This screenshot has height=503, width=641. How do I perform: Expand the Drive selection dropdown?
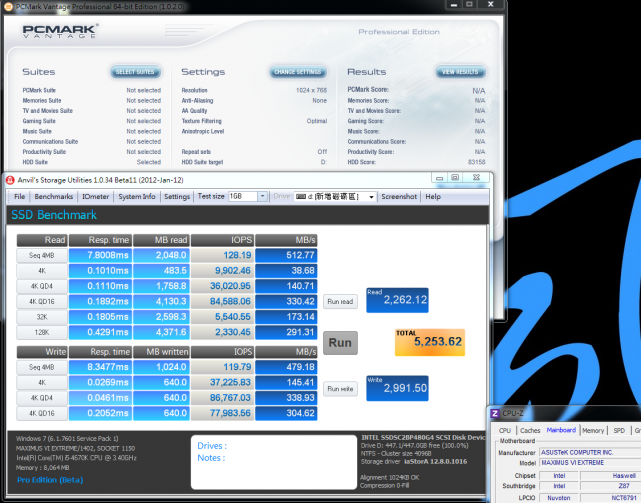(x=371, y=197)
